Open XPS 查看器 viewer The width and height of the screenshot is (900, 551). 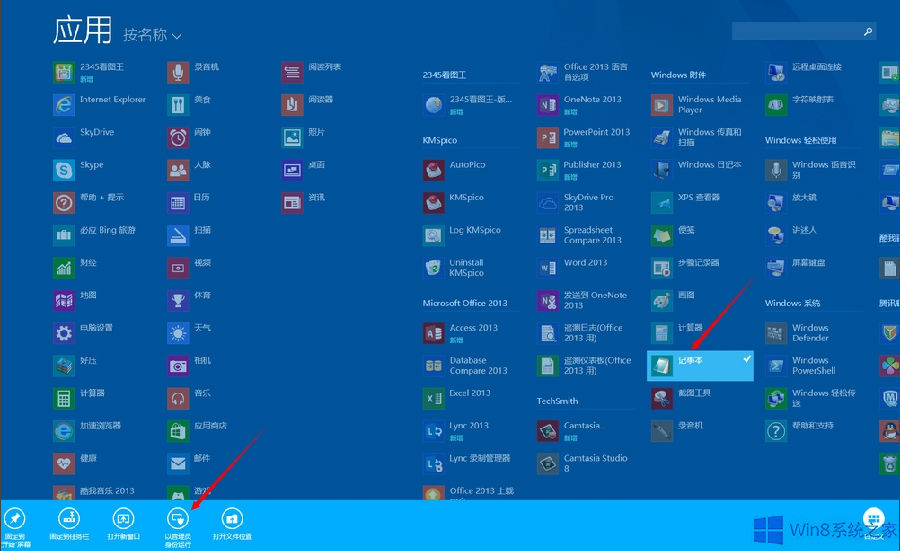click(x=686, y=203)
